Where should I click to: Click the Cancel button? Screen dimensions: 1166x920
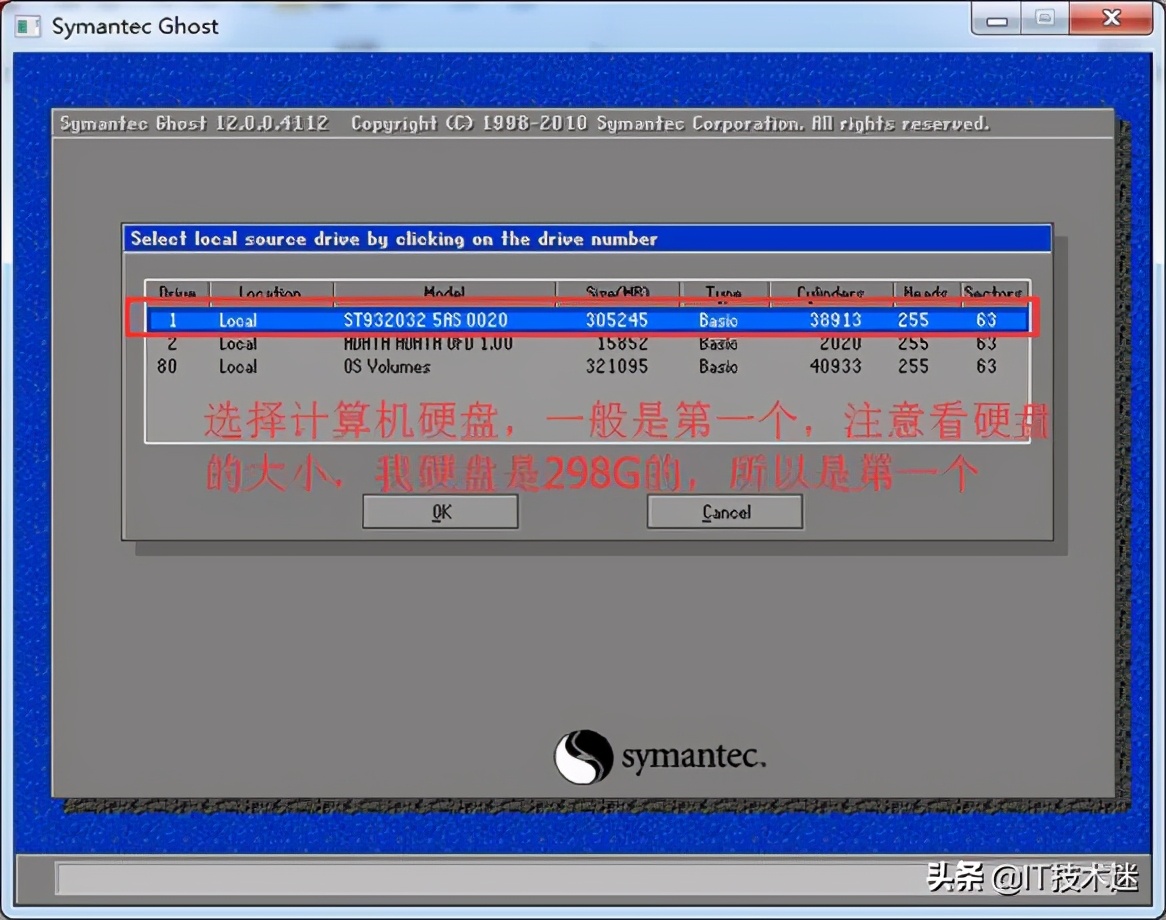(725, 512)
